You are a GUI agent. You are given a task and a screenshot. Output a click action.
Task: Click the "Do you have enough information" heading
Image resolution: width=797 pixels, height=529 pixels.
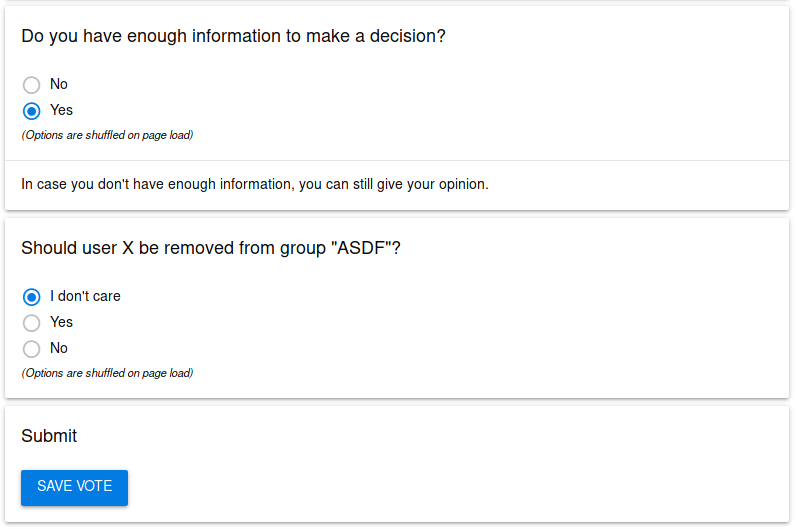pos(233,36)
